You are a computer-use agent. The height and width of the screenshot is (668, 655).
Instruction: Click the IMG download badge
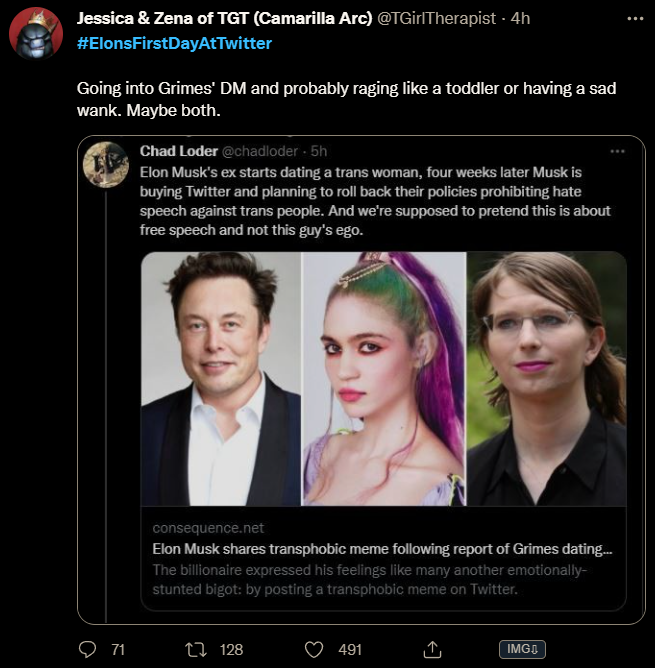(523, 649)
